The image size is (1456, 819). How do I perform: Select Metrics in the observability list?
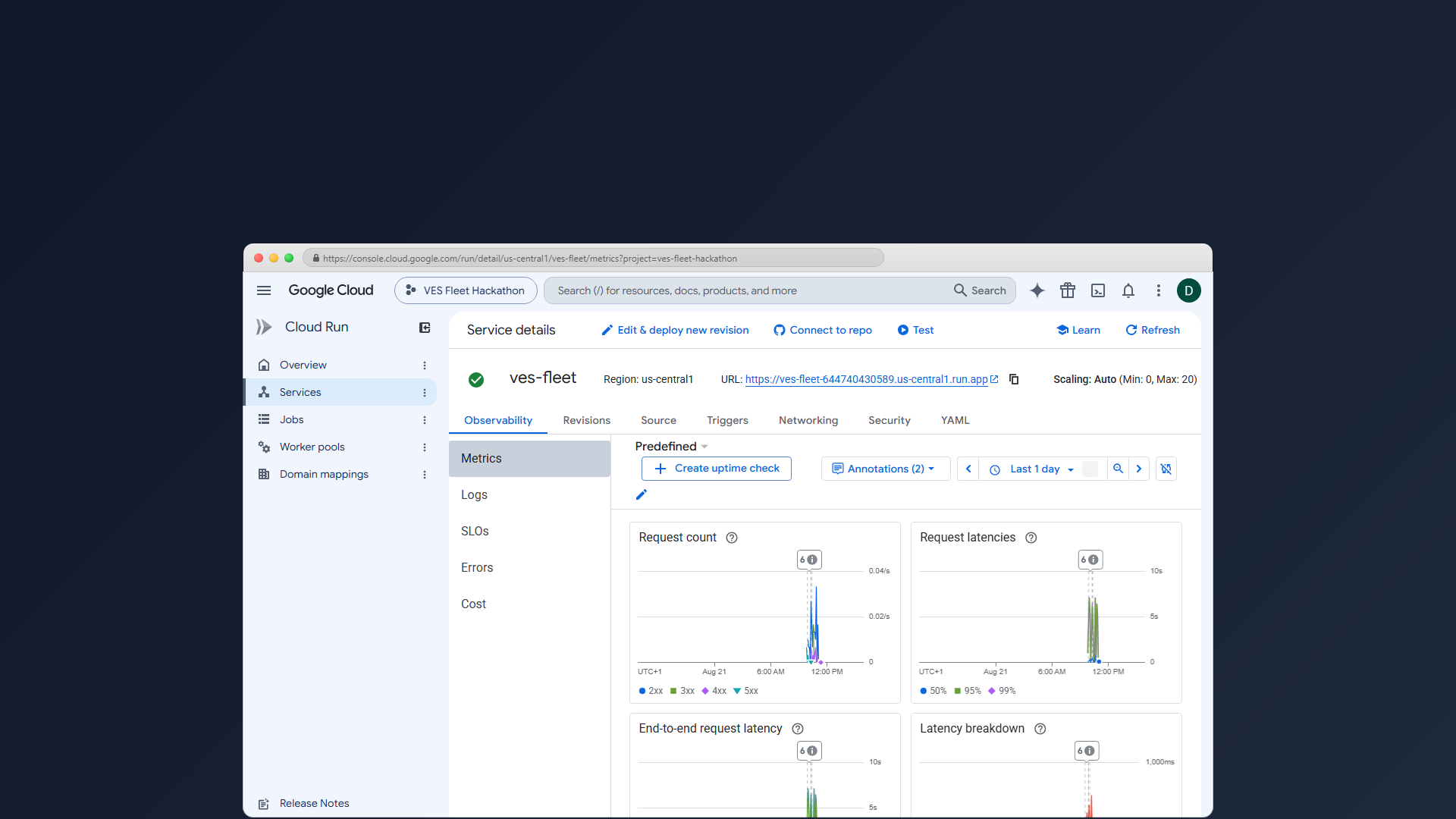[529, 459]
